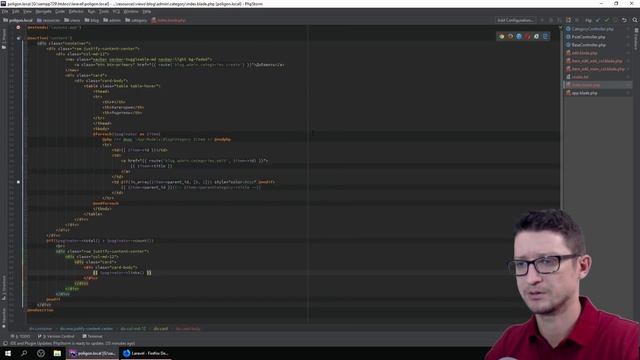640x360 pixels.
Task: Click the undo/rollback toolbar icon
Action: coord(624,20)
